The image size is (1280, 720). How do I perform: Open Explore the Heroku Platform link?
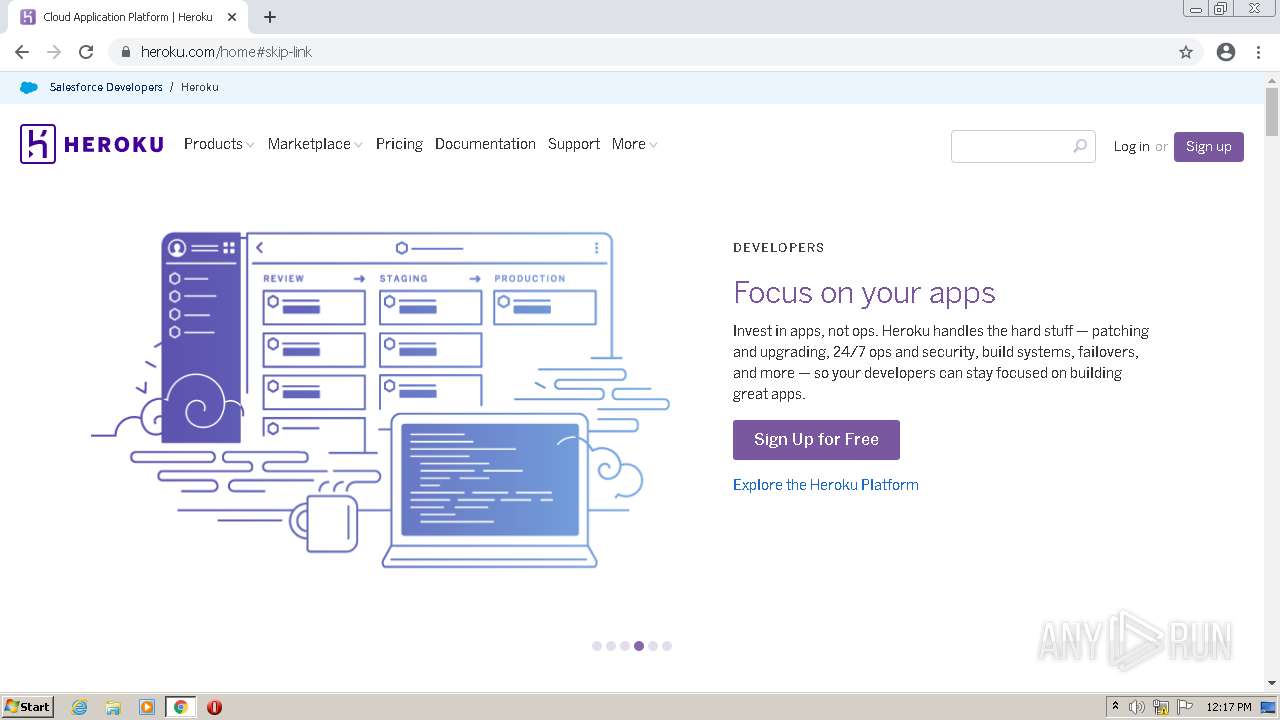[x=826, y=485]
